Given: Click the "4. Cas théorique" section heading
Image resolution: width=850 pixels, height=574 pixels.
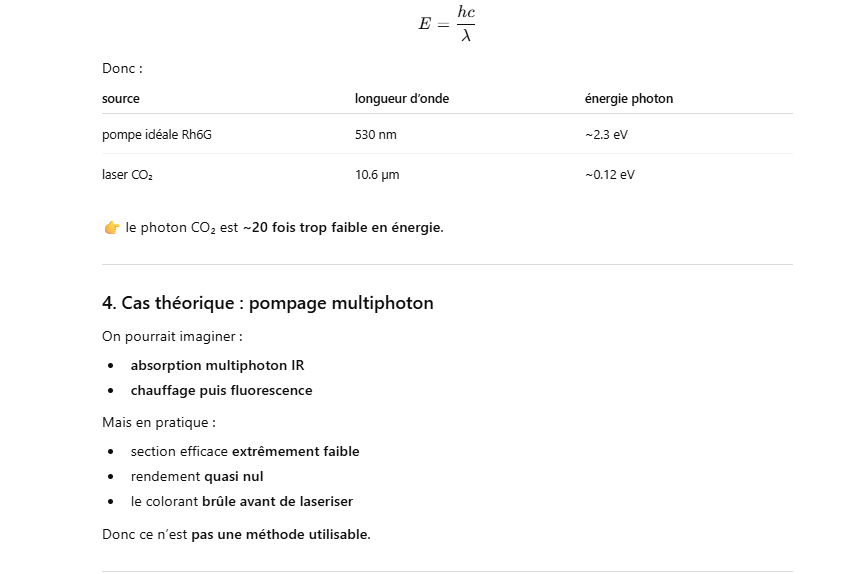Looking at the screenshot, I should (267, 303).
